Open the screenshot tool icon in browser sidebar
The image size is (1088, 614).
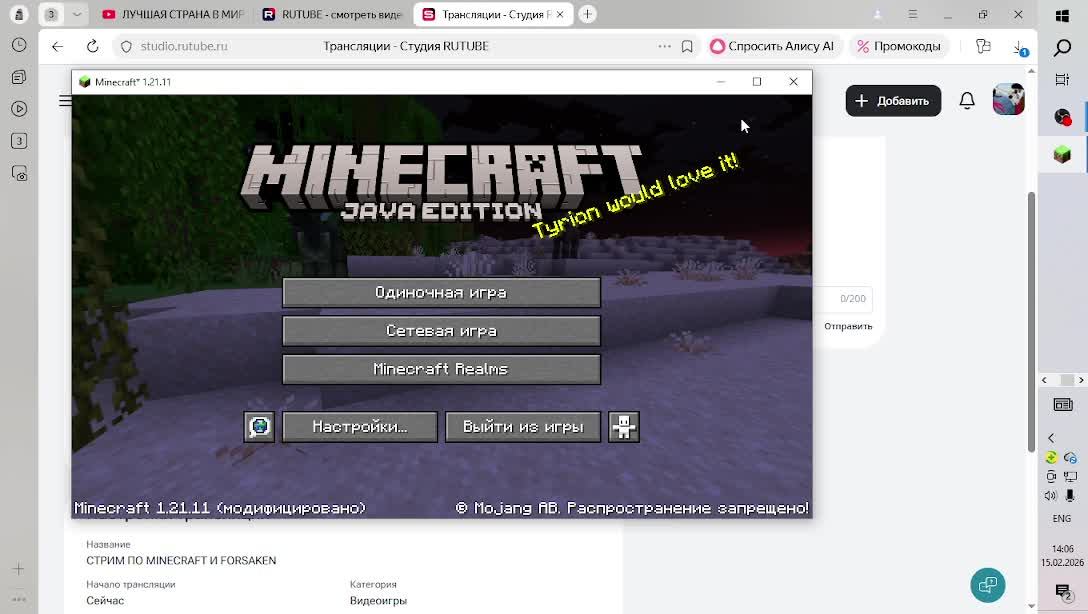(19, 173)
